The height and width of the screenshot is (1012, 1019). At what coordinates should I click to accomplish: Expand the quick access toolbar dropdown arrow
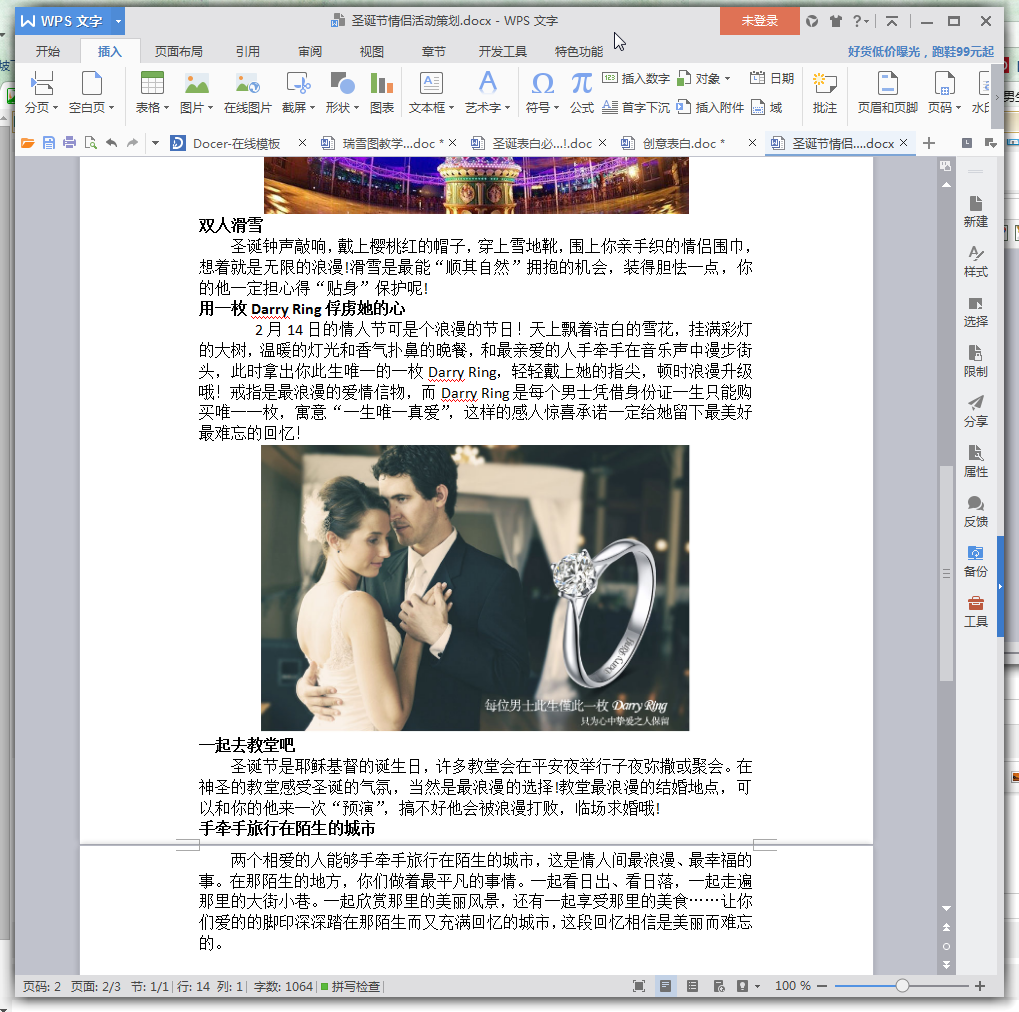pos(155,143)
